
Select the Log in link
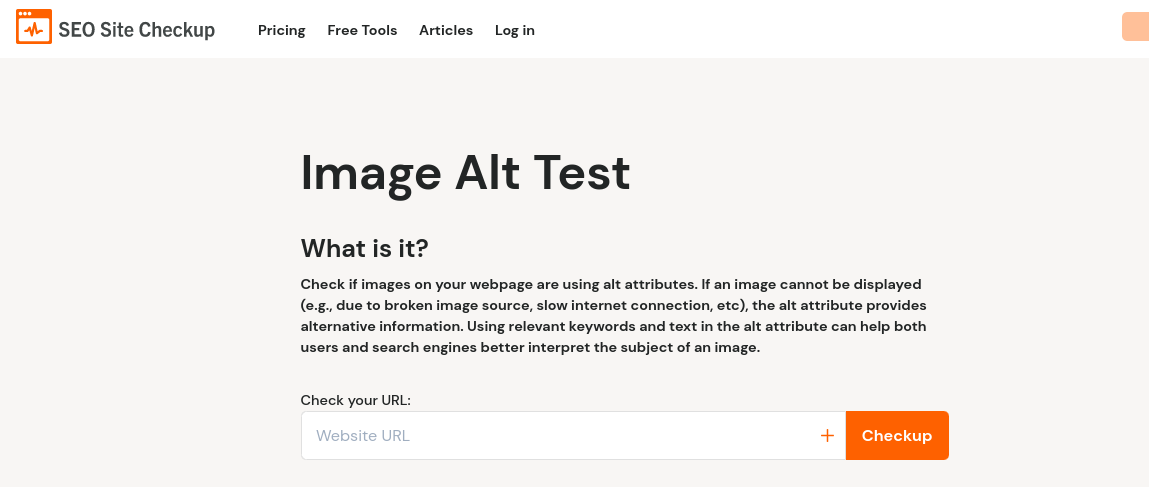click(x=514, y=30)
